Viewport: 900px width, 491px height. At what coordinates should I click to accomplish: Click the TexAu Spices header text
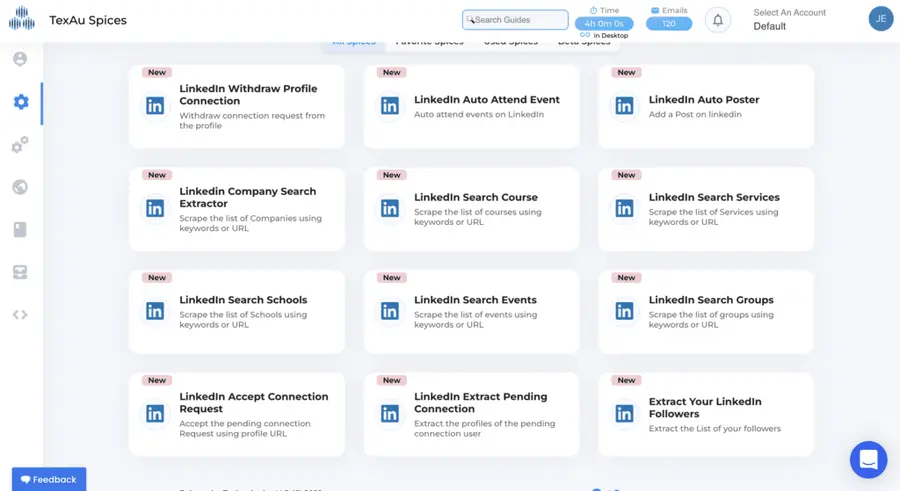point(88,20)
